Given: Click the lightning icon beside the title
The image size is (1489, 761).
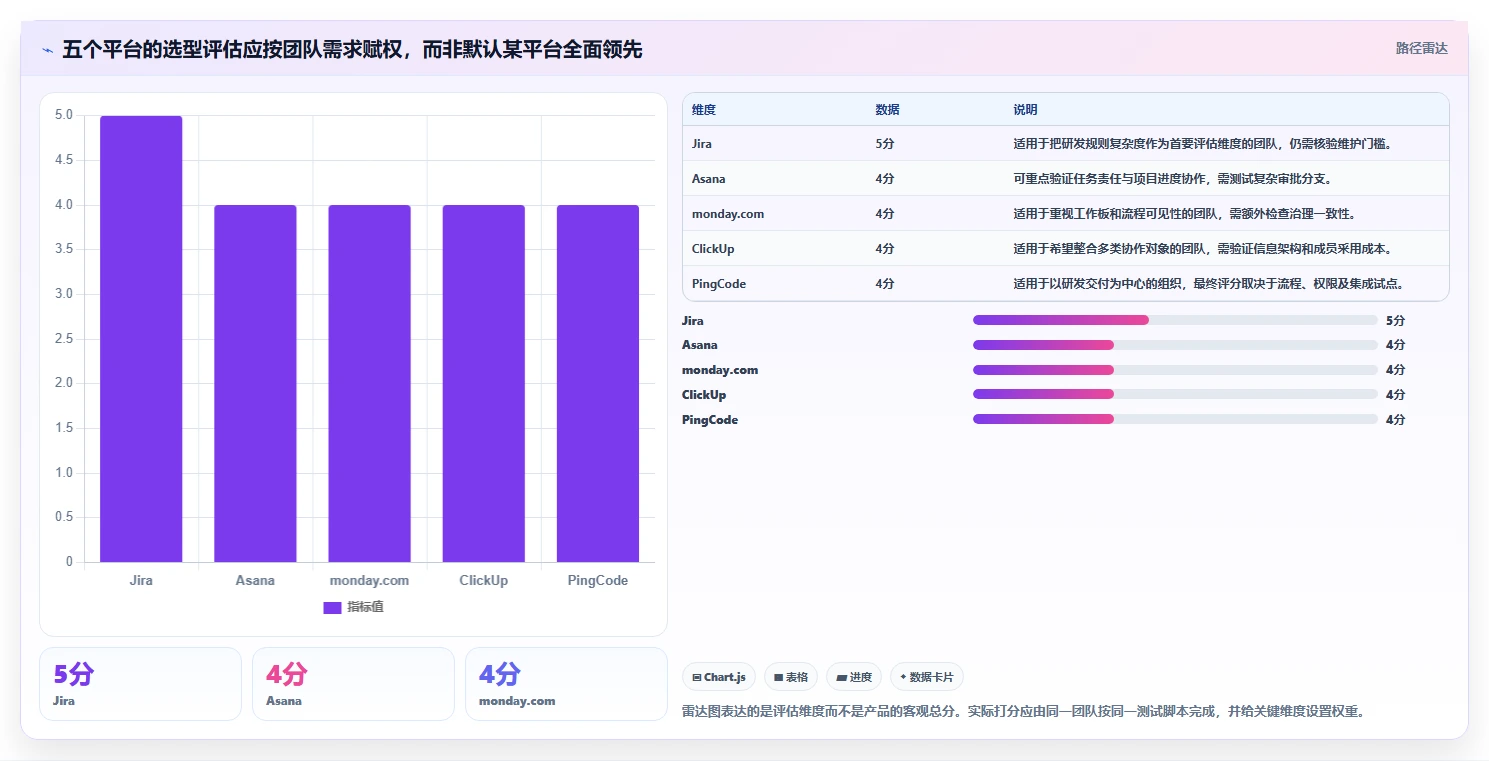Looking at the screenshot, I should [x=47, y=50].
